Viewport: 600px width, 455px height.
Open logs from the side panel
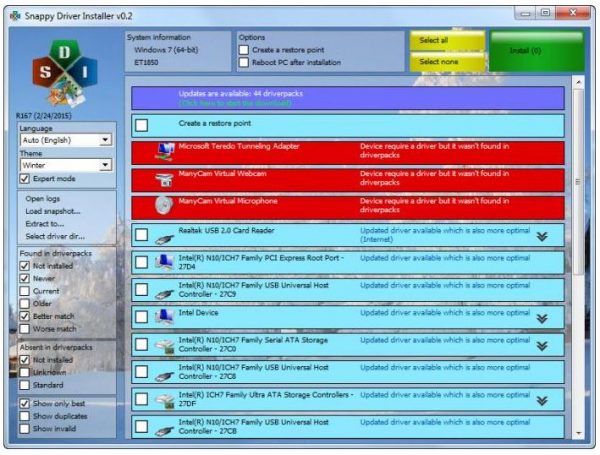point(42,199)
